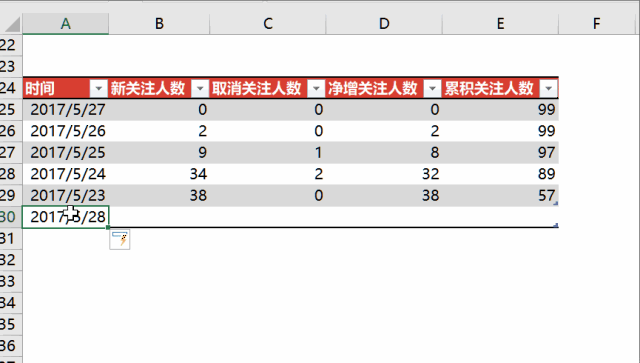Select the cell with date 2017/5/23
Screen dimensions: 640x363
[x=66, y=195]
